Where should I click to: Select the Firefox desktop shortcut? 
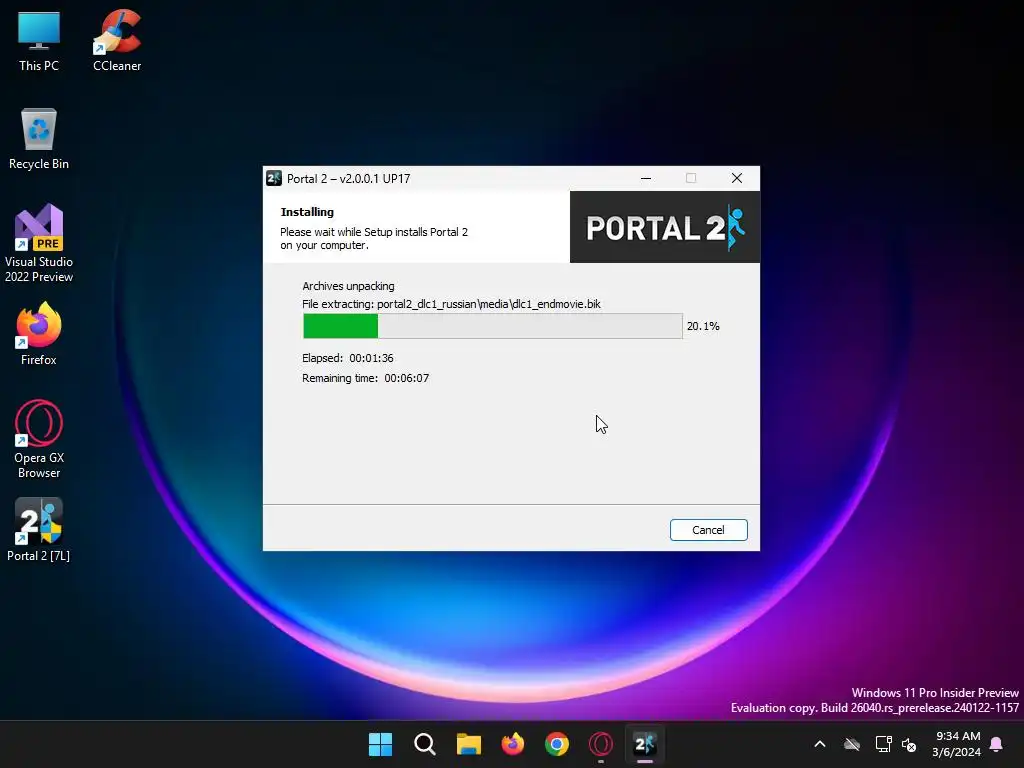pyautogui.click(x=39, y=334)
